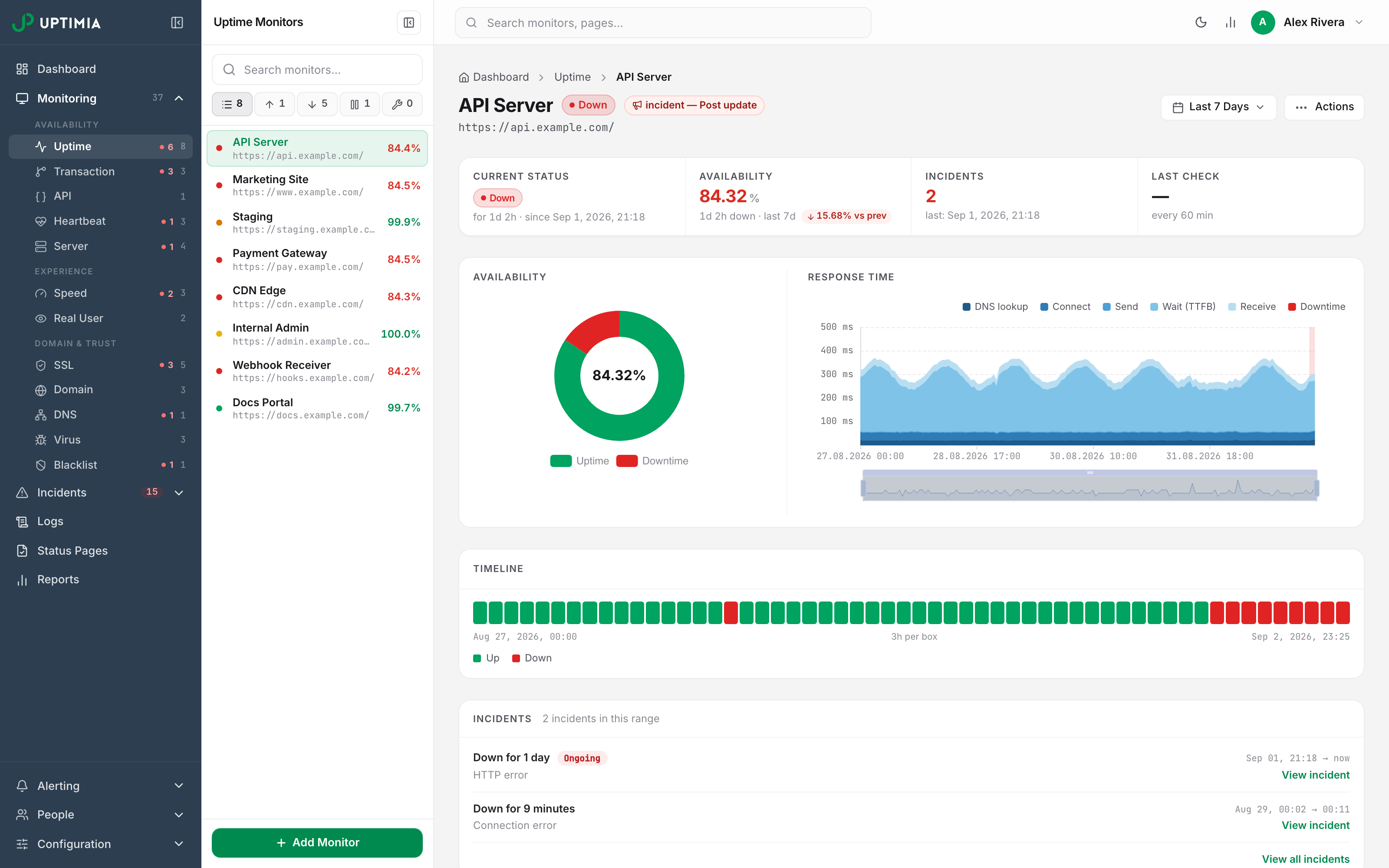Screen dimensions: 1389x868
Task: Filter monitors by down status (5)
Action: tap(317, 104)
